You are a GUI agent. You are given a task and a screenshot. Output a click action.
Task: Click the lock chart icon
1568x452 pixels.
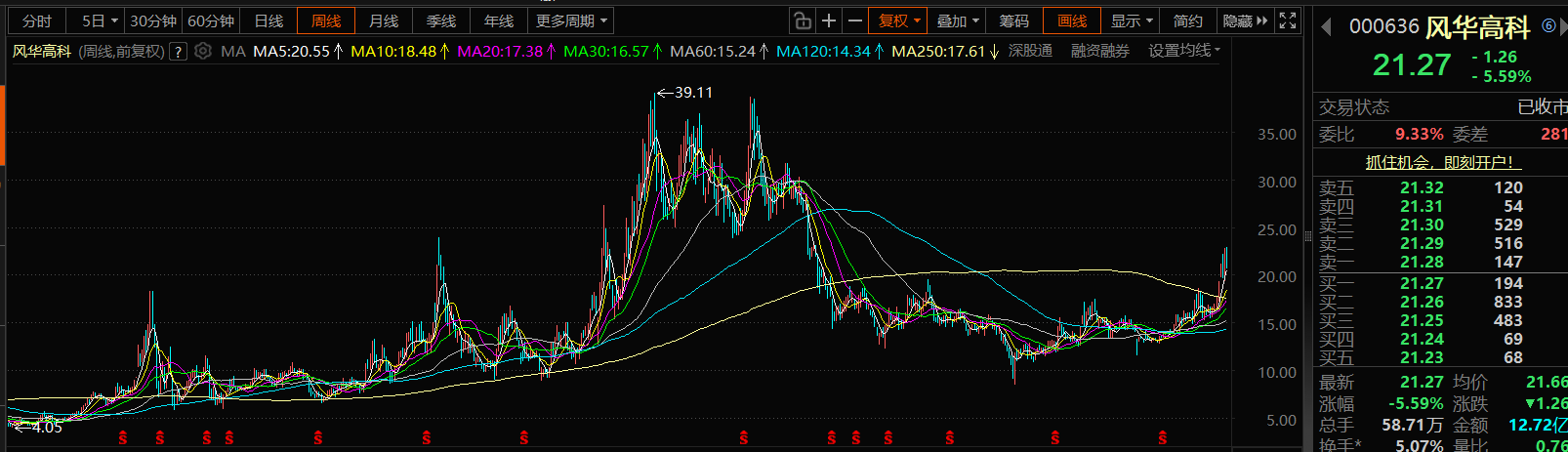click(802, 21)
